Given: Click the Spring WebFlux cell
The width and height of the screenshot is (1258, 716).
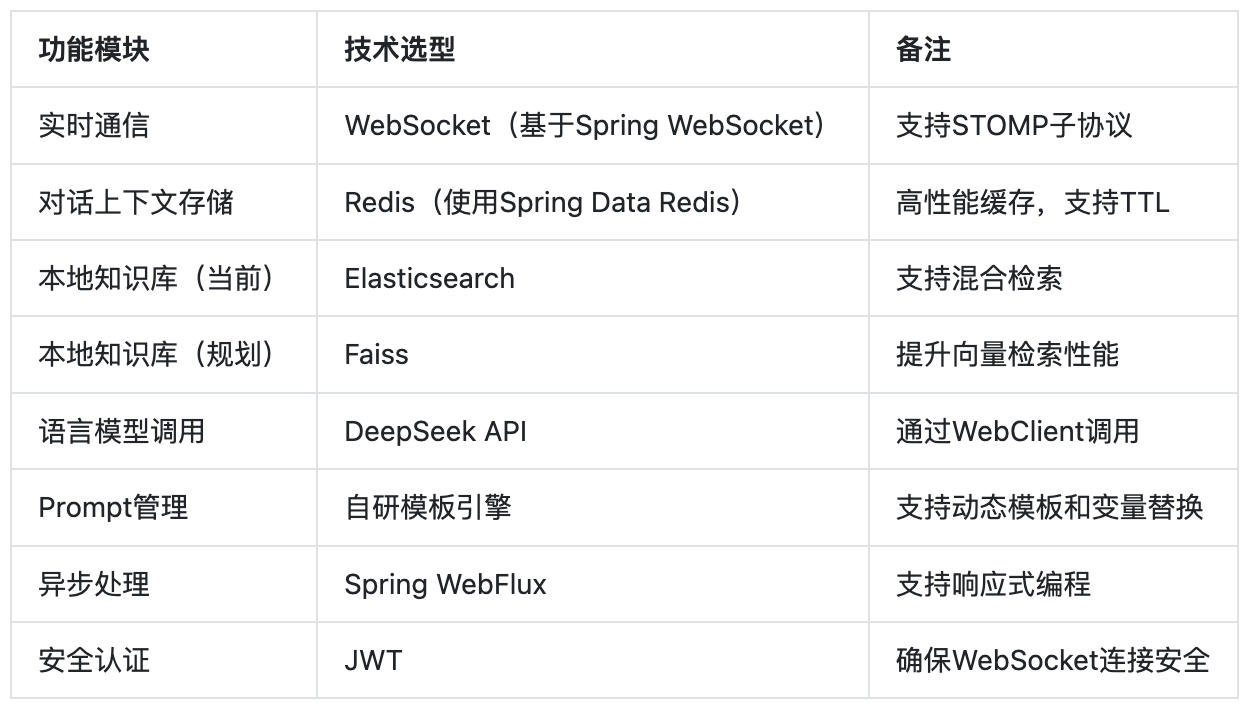Looking at the screenshot, I should [445, 584].
